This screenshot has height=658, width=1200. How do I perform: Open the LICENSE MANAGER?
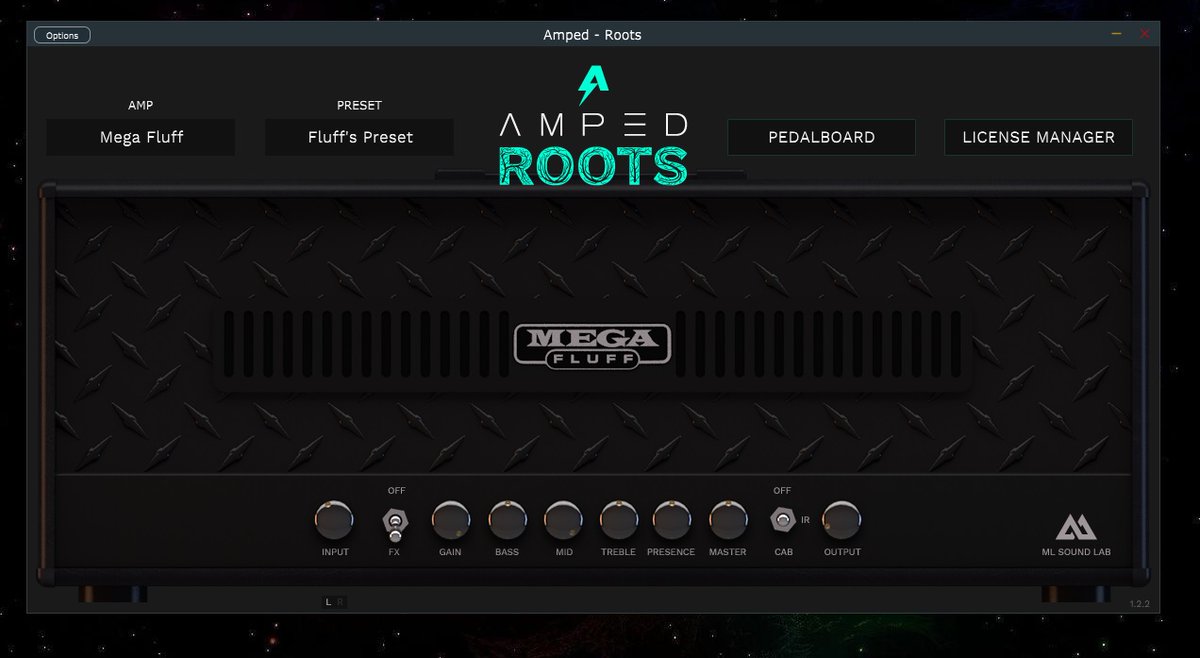[x=1038, y=137]
